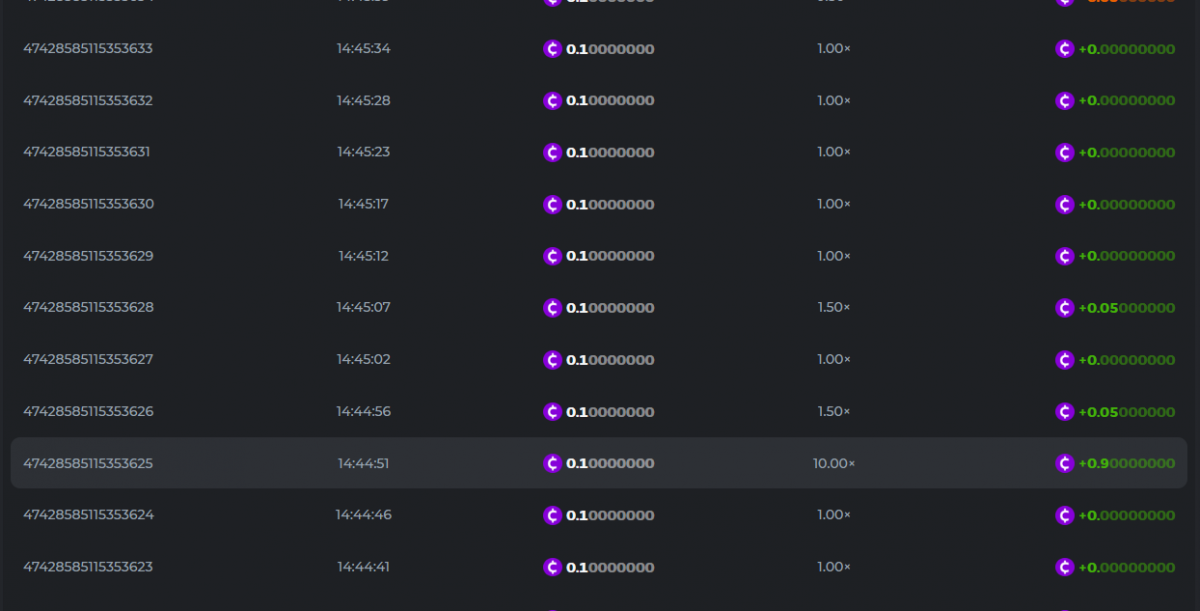Click the bet amount coin icon in the 14:45:02 row
The width and height of the screenshot is (1200, 611).
pyautogui.click(x=552, y=360)
